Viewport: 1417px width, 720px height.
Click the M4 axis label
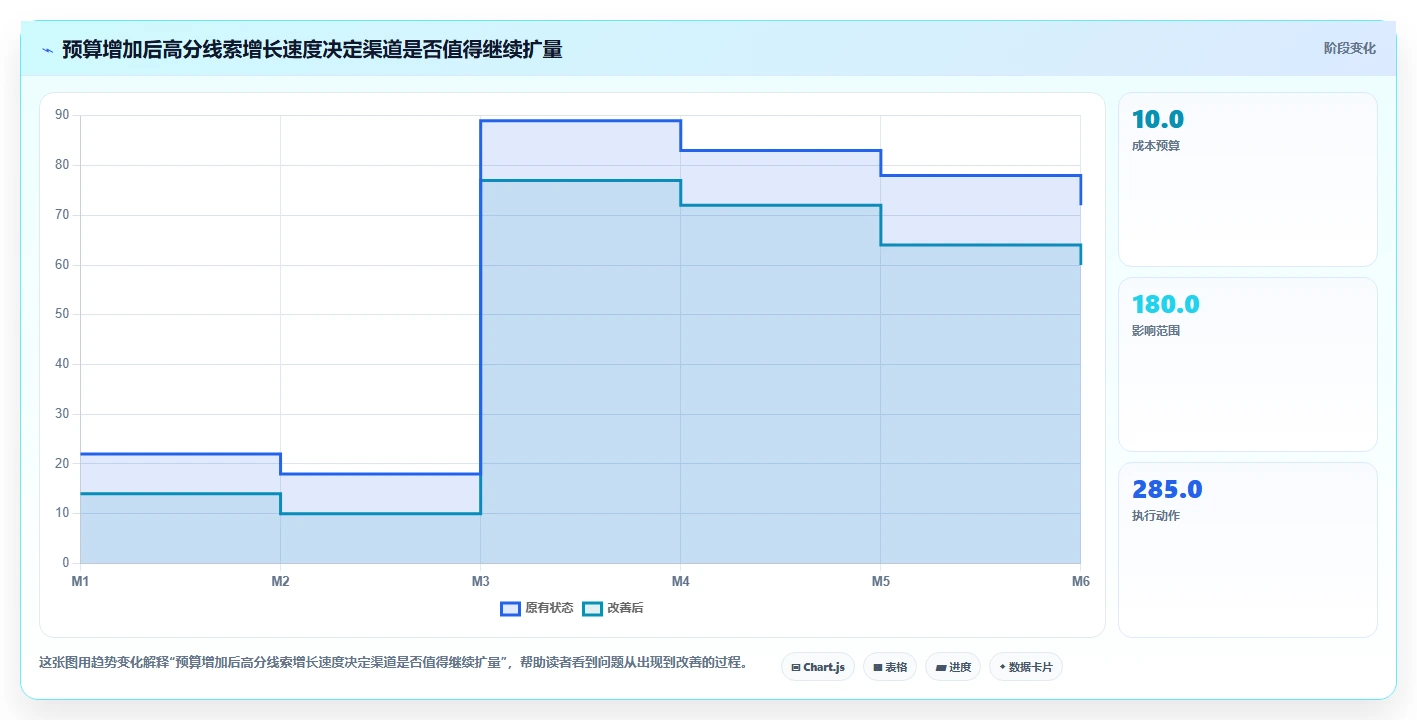tap(680, 581)
